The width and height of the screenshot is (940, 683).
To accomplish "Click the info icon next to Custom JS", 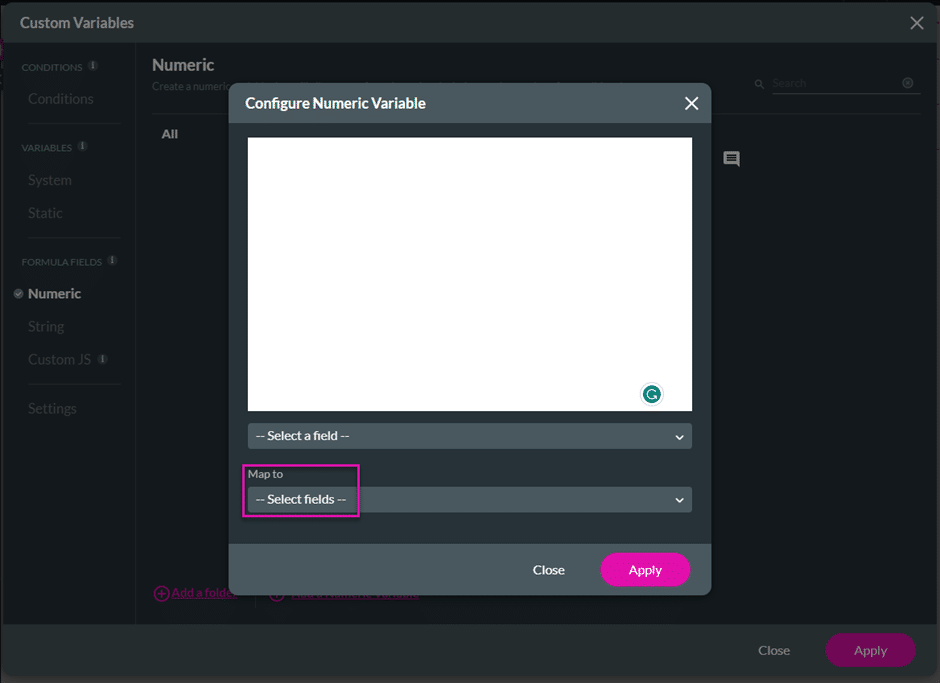I will point(102,359).
